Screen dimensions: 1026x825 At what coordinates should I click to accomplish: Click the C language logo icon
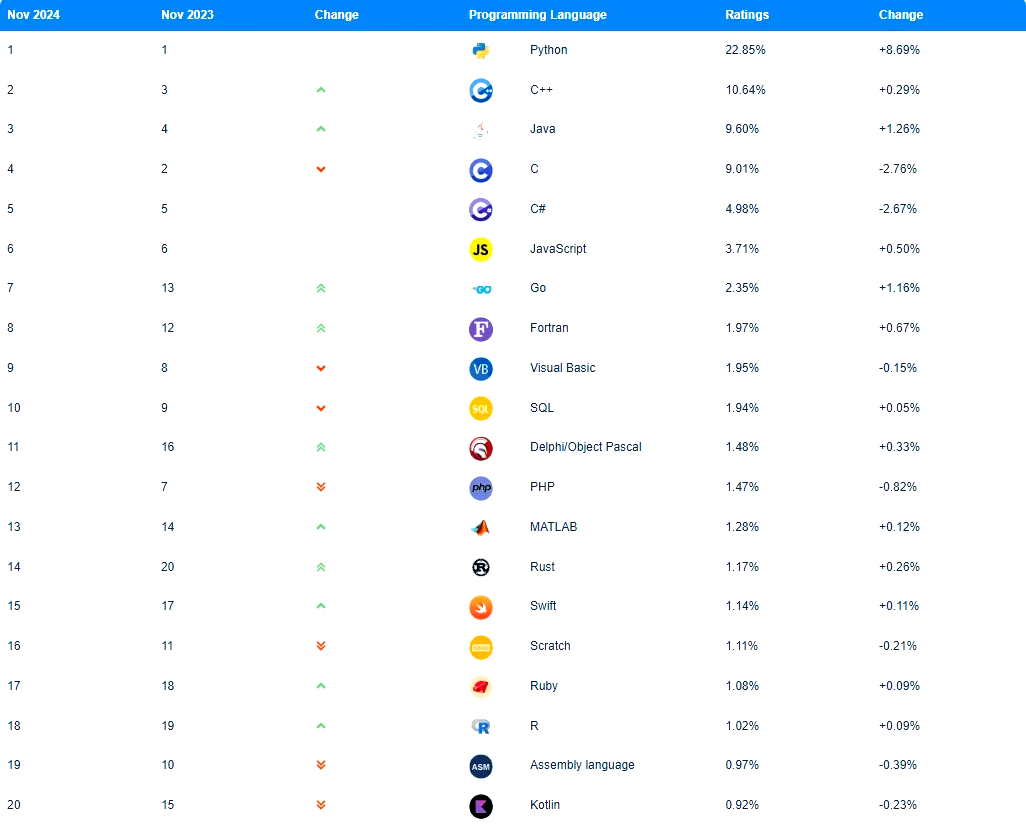tap(481, 171)
